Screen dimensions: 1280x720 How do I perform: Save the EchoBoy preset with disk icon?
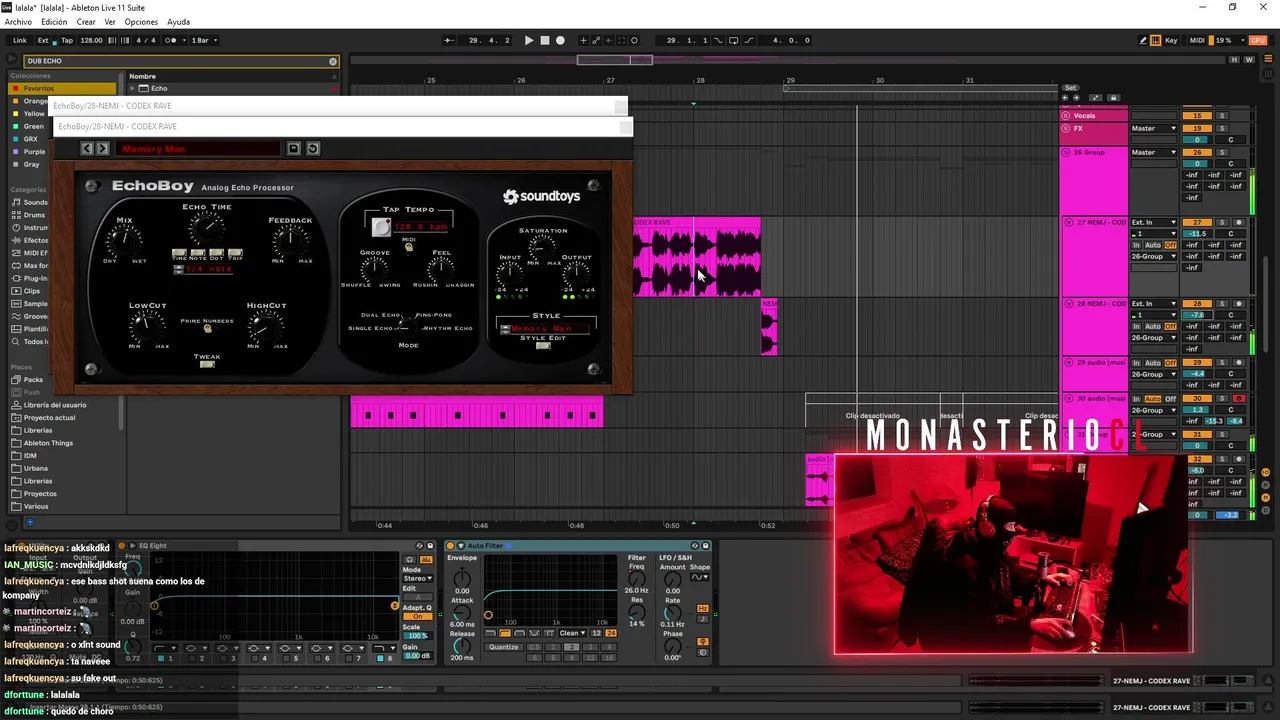294,149
